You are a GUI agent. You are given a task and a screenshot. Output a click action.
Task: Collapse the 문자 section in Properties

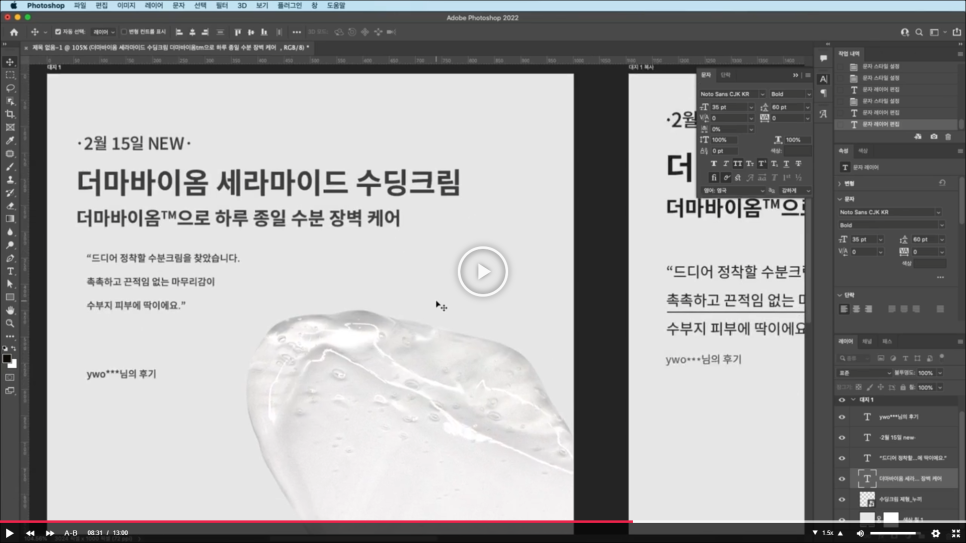[840, 199]
